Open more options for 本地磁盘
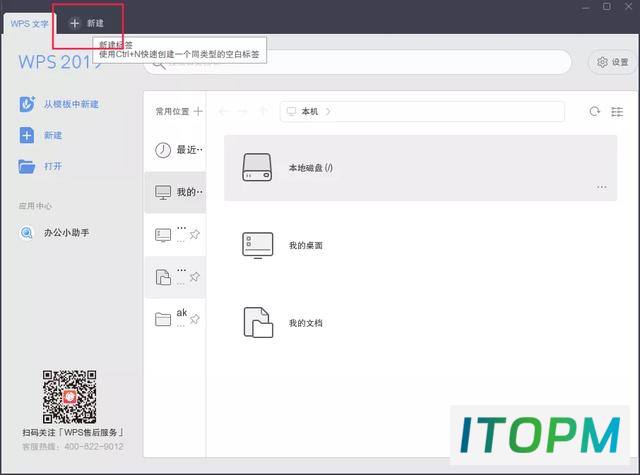Viewport: 640px width, 475px height. [601, 187]
